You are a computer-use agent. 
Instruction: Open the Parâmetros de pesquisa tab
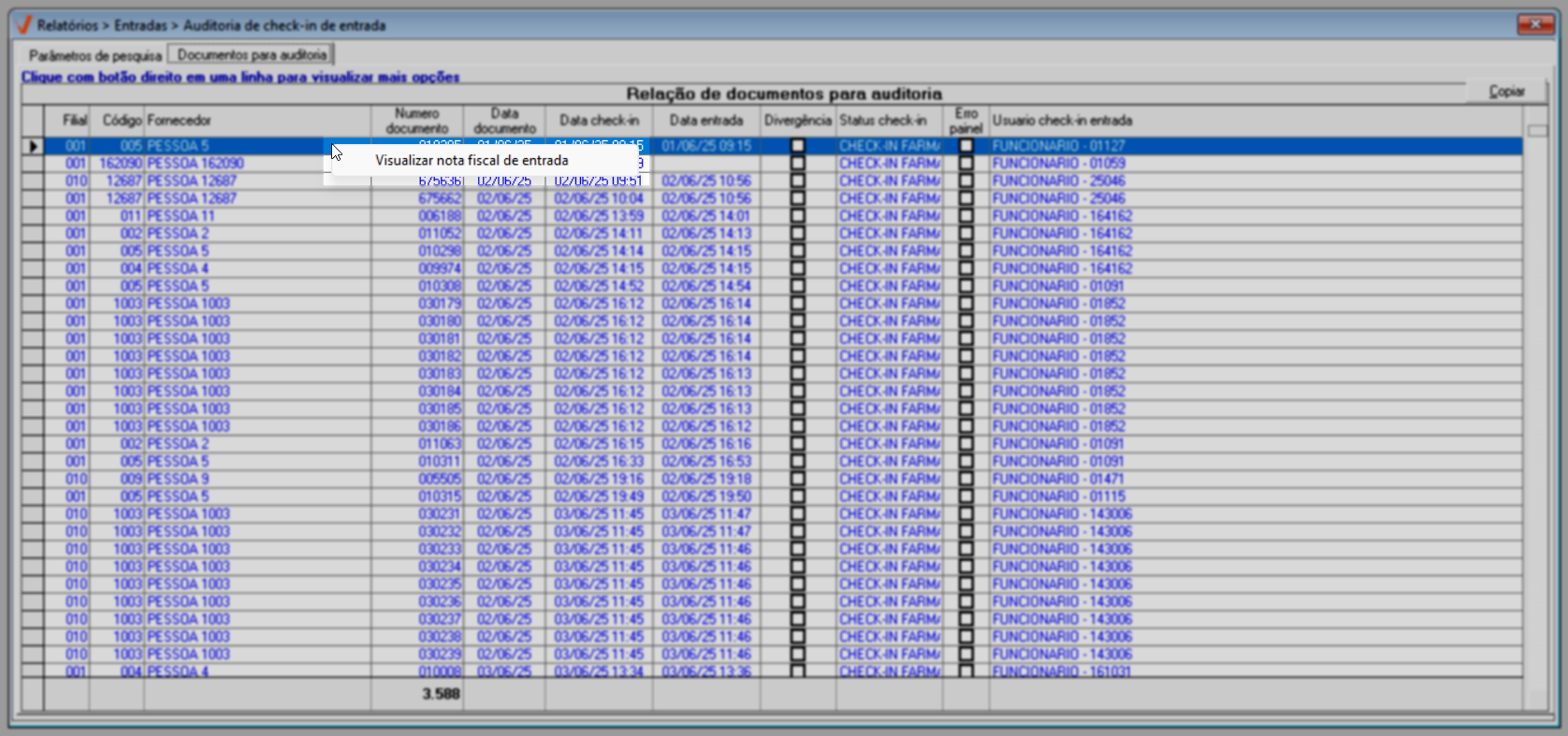click(94, 55)
